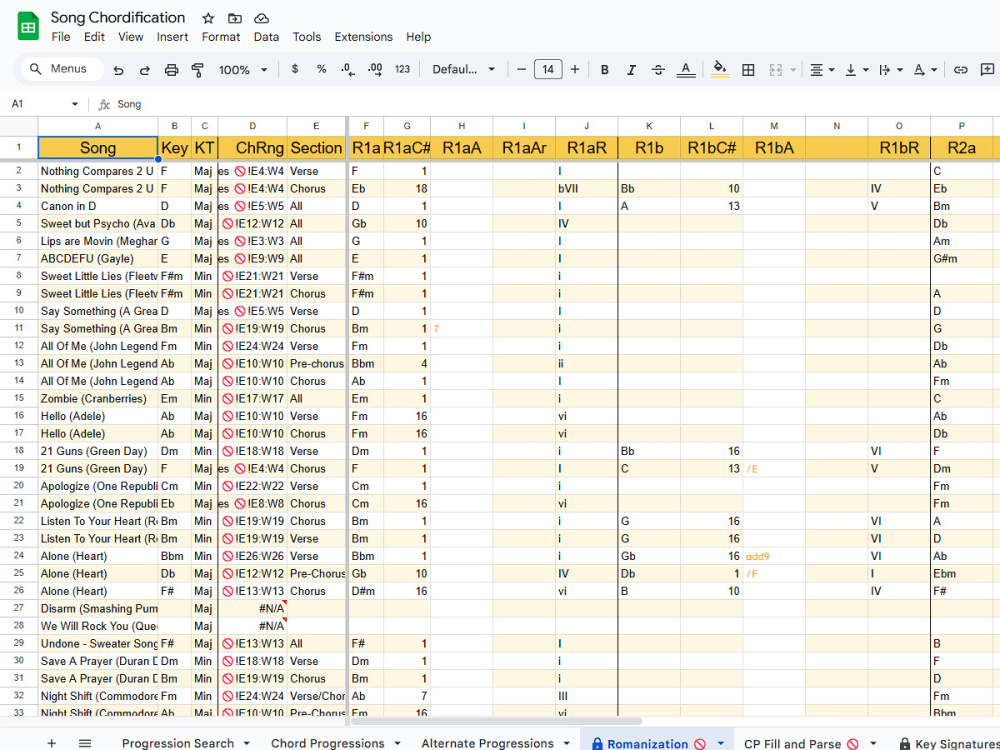This screenshot has width=1000, height=750.
Task: Open the Extensions menu
Action: click(364, 37)
